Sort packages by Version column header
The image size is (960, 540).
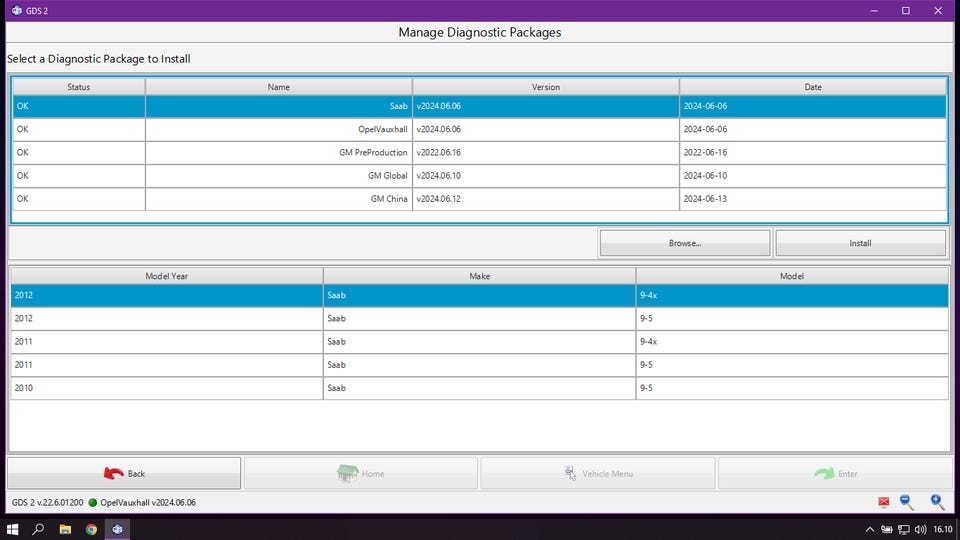pyautogui.click(x=546, y=87)
